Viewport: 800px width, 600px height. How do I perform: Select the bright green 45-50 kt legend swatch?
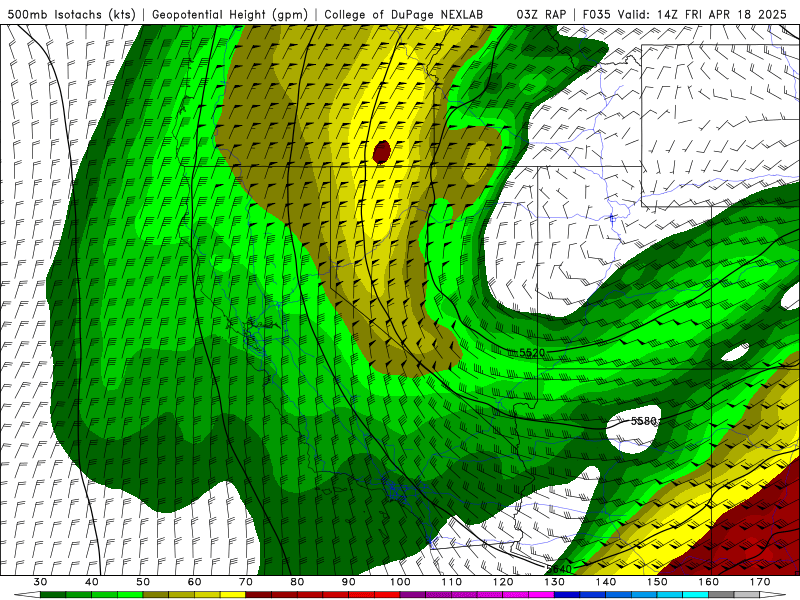(130, 595)
